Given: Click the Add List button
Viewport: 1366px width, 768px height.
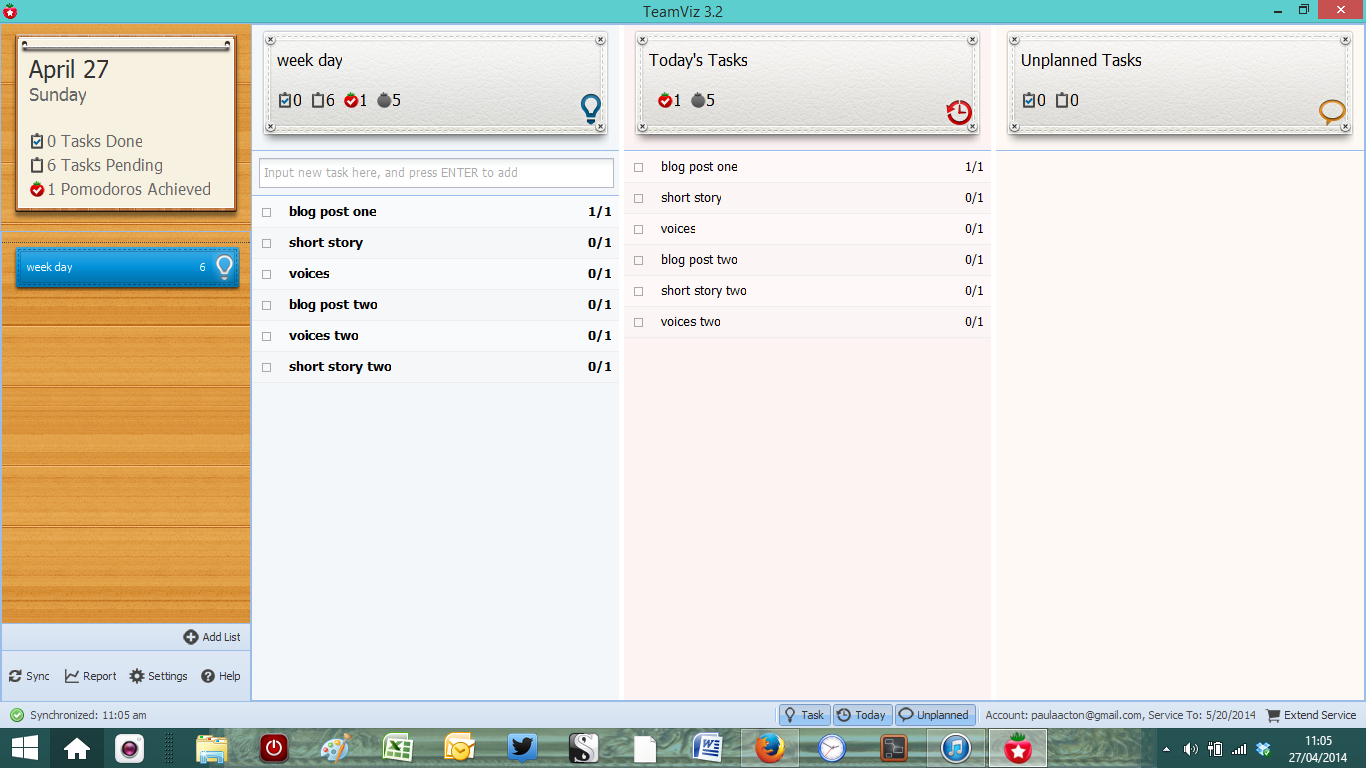Looking at the screenshot, I should tap(212, 637).
